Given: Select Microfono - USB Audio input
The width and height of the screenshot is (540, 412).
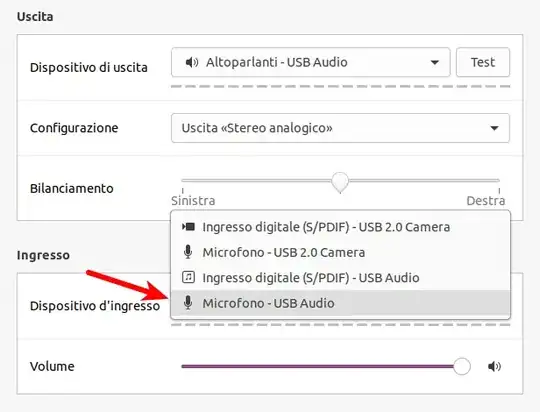Looking at the screenshot, I should pyautogui.click(x=340, y=303).
